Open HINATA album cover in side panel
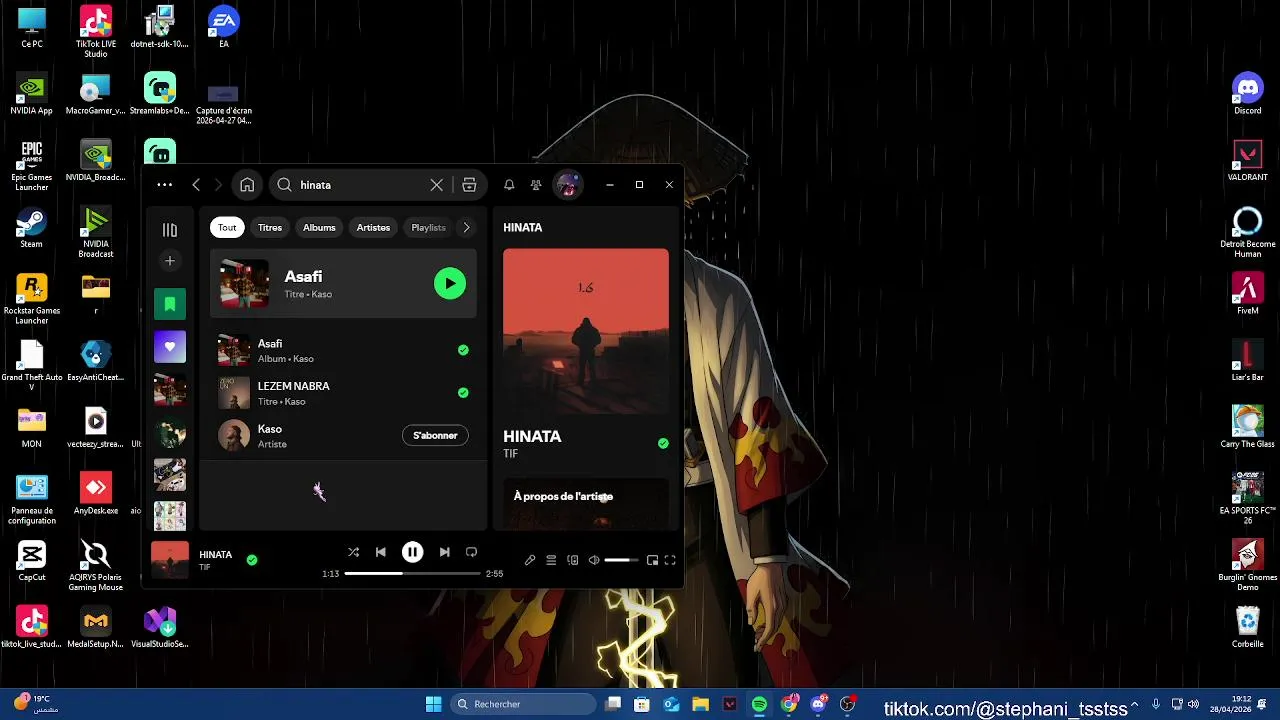This screenshot has width=1280, height=720. tap(586, 331)
